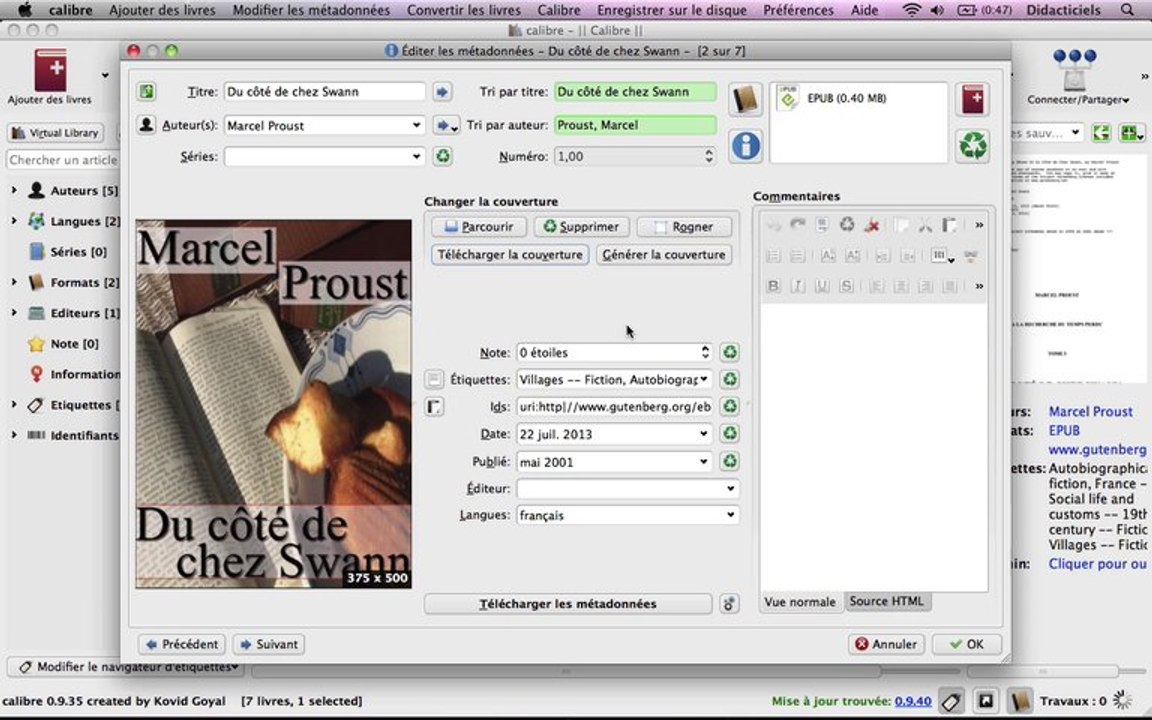Click the Télécharger la couverture button

click(x=510, y=255)
